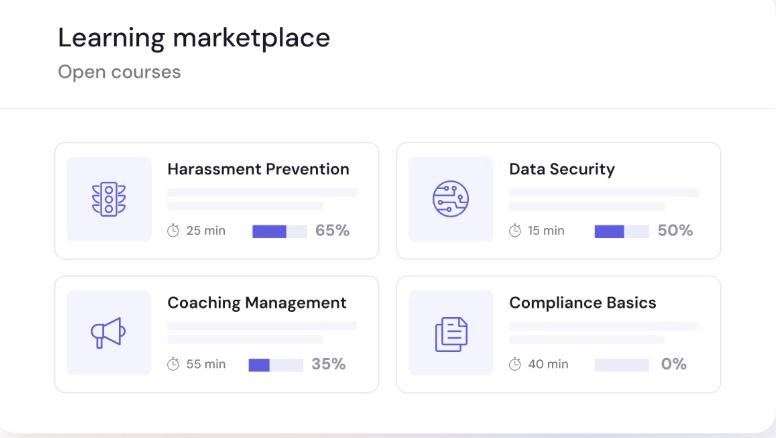
Task: Click the clock icon beside 55 min
Action: coord(174,364)
